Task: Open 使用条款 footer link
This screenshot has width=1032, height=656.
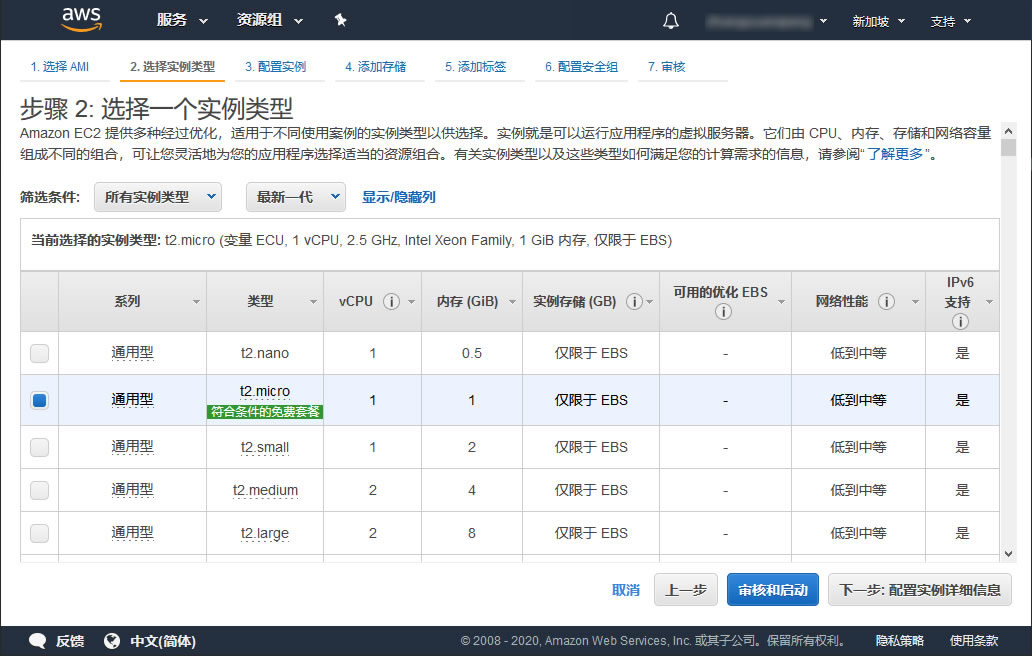Action: coord(974,641)
